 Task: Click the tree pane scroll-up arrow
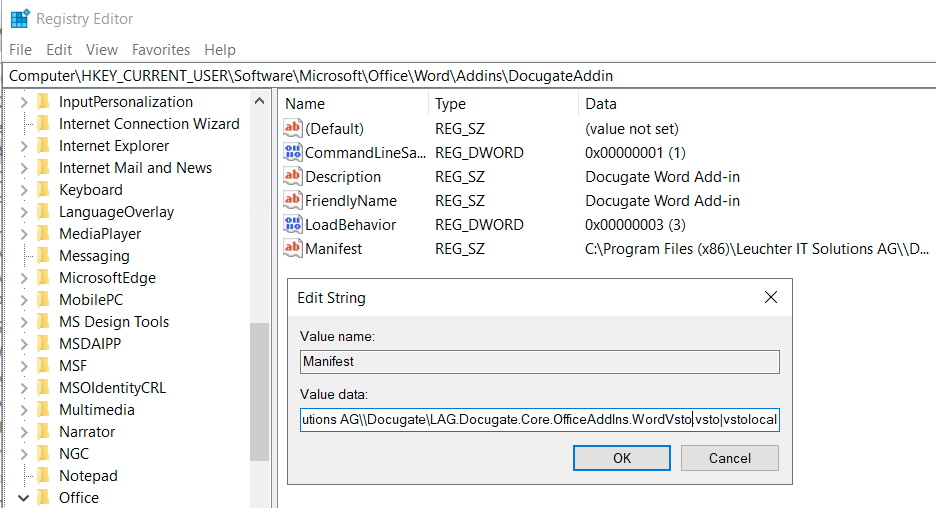coord(259,101)
